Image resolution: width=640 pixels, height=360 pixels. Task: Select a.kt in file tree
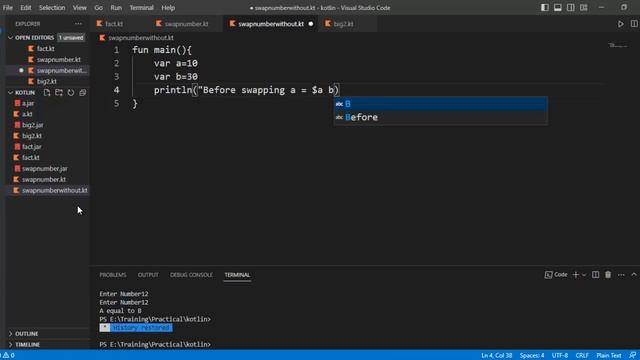click(x=27, y=114)
